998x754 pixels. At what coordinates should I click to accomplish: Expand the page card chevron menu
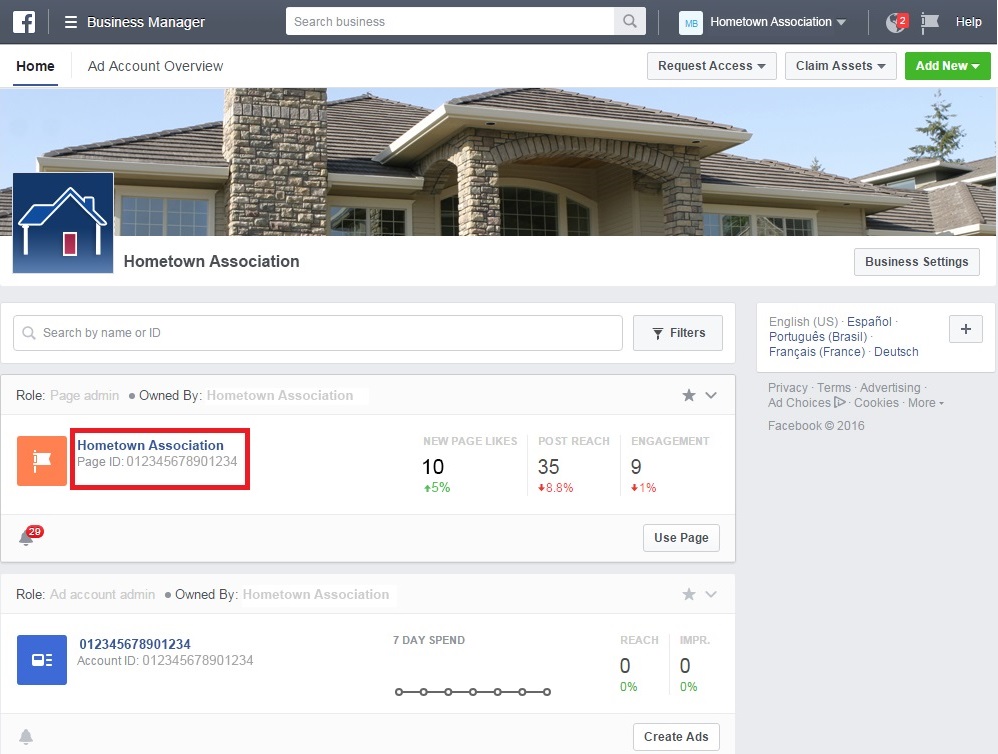tap(711, 395)
